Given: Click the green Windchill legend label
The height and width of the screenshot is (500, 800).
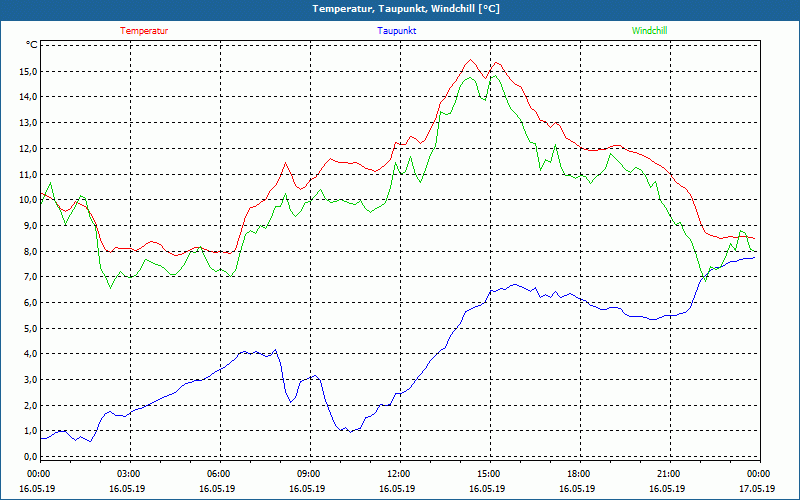Looking at the screenshot, I should (x=649, y=31).
